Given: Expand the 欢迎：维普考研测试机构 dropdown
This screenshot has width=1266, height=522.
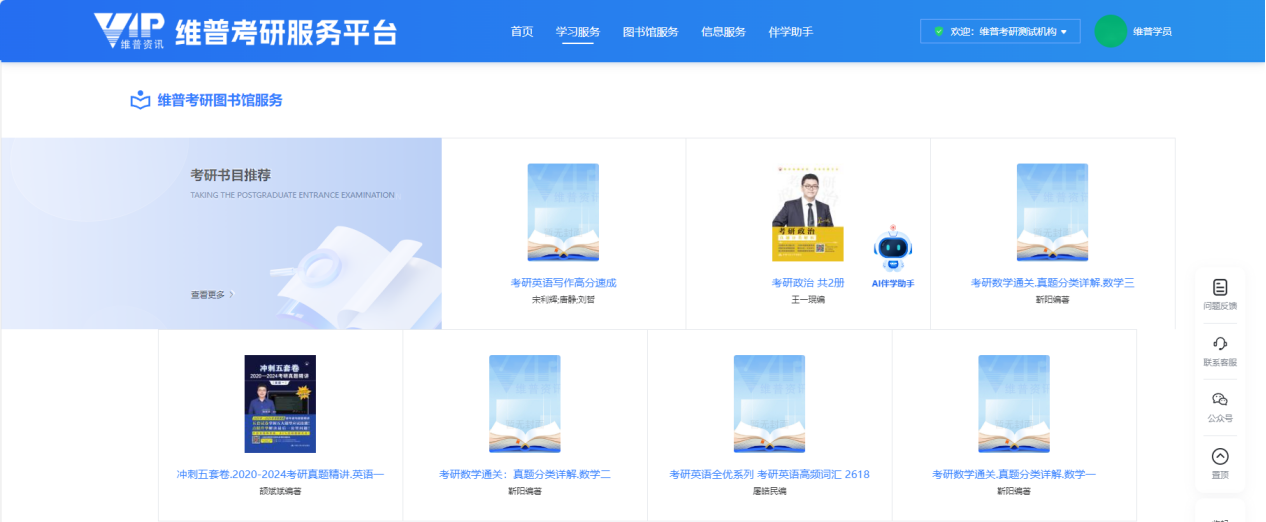Looking at the screenshot, I should [1000, 31].
